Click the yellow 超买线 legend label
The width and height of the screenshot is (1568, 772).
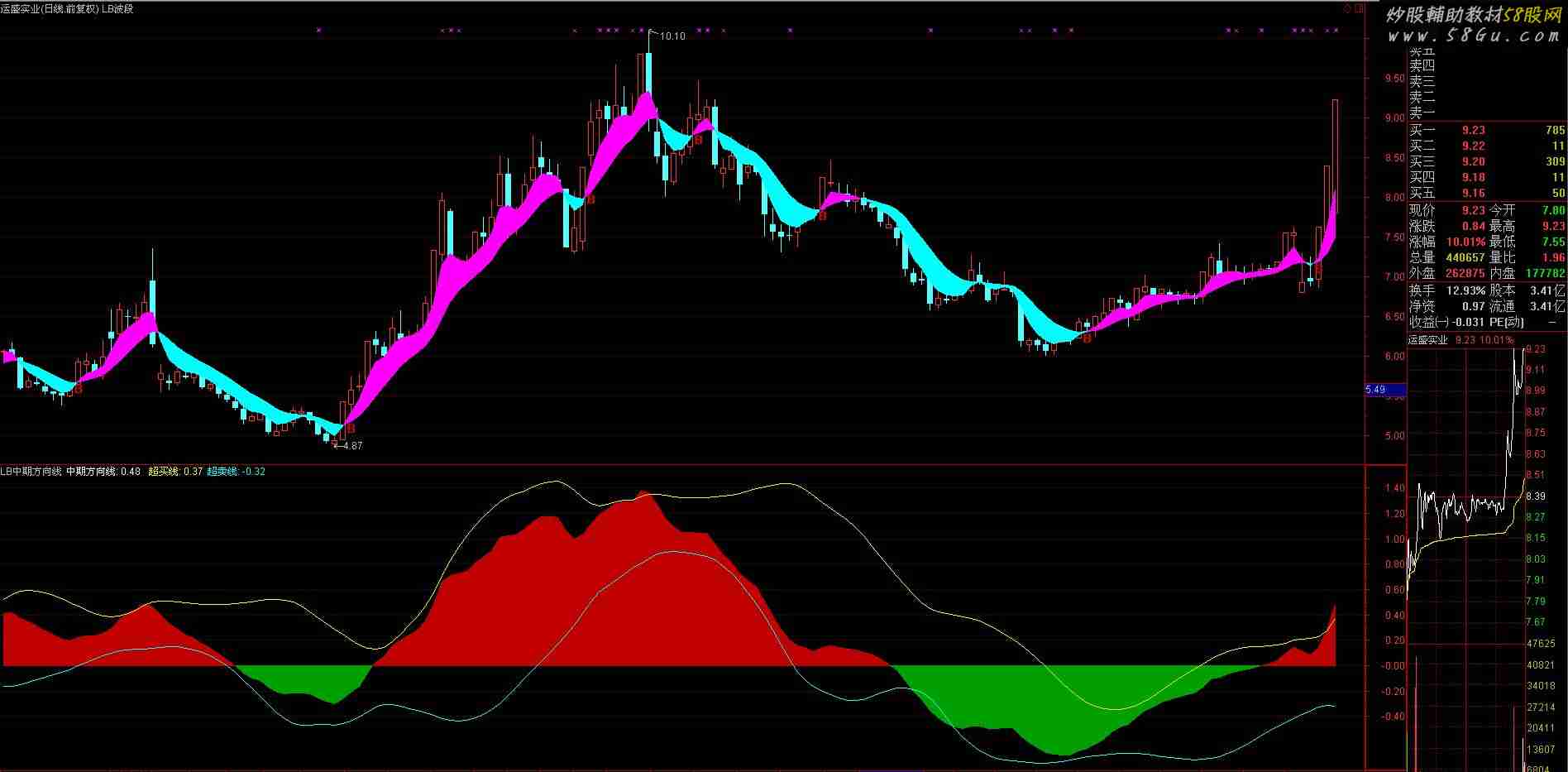pos(174,472)
